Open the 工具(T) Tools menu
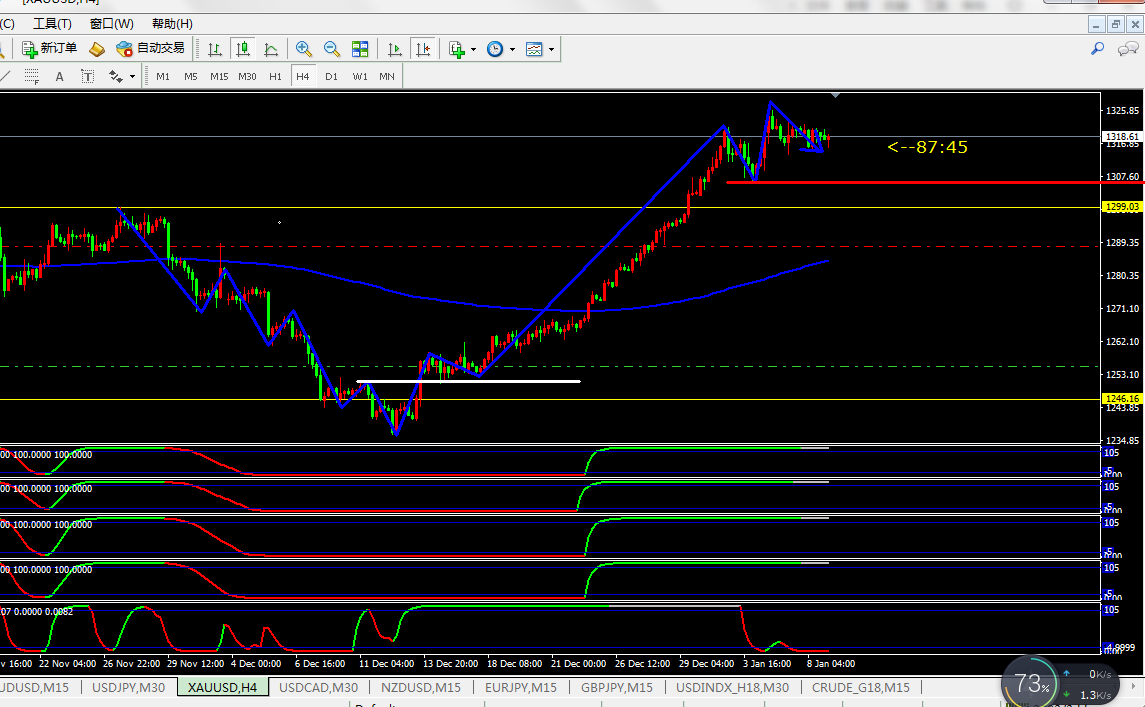This screenshot has width=1145, height=707. point(53,23)
